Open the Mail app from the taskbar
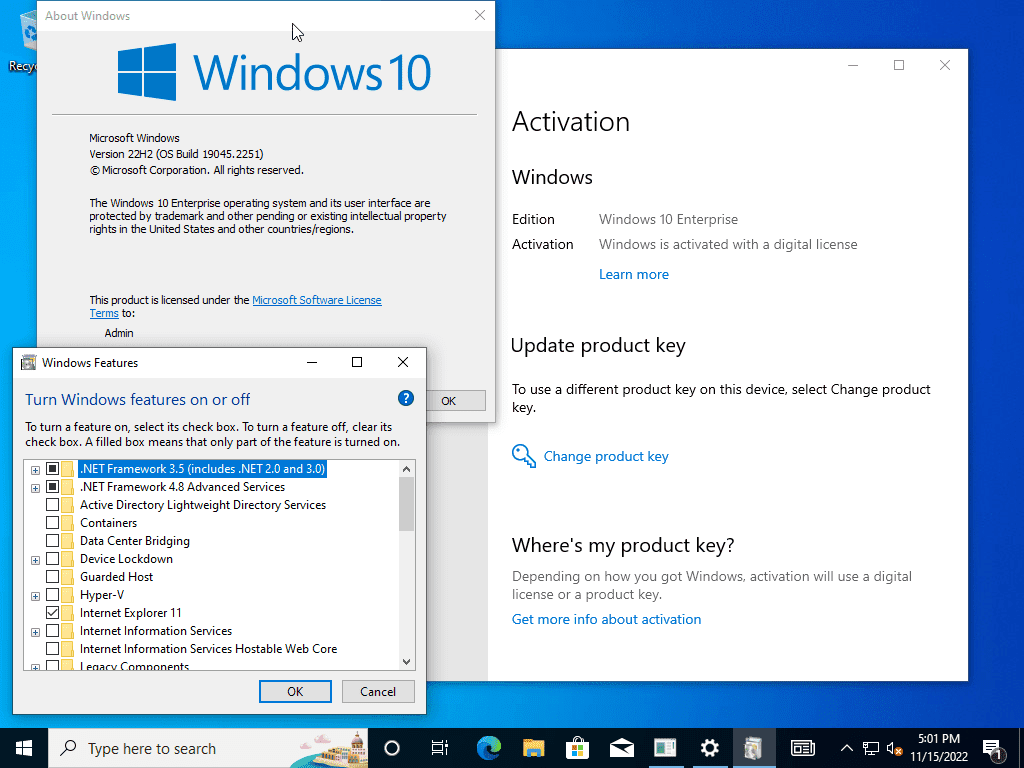The image size is (1024, 768). pyautogui.click(x=622, y=748)
